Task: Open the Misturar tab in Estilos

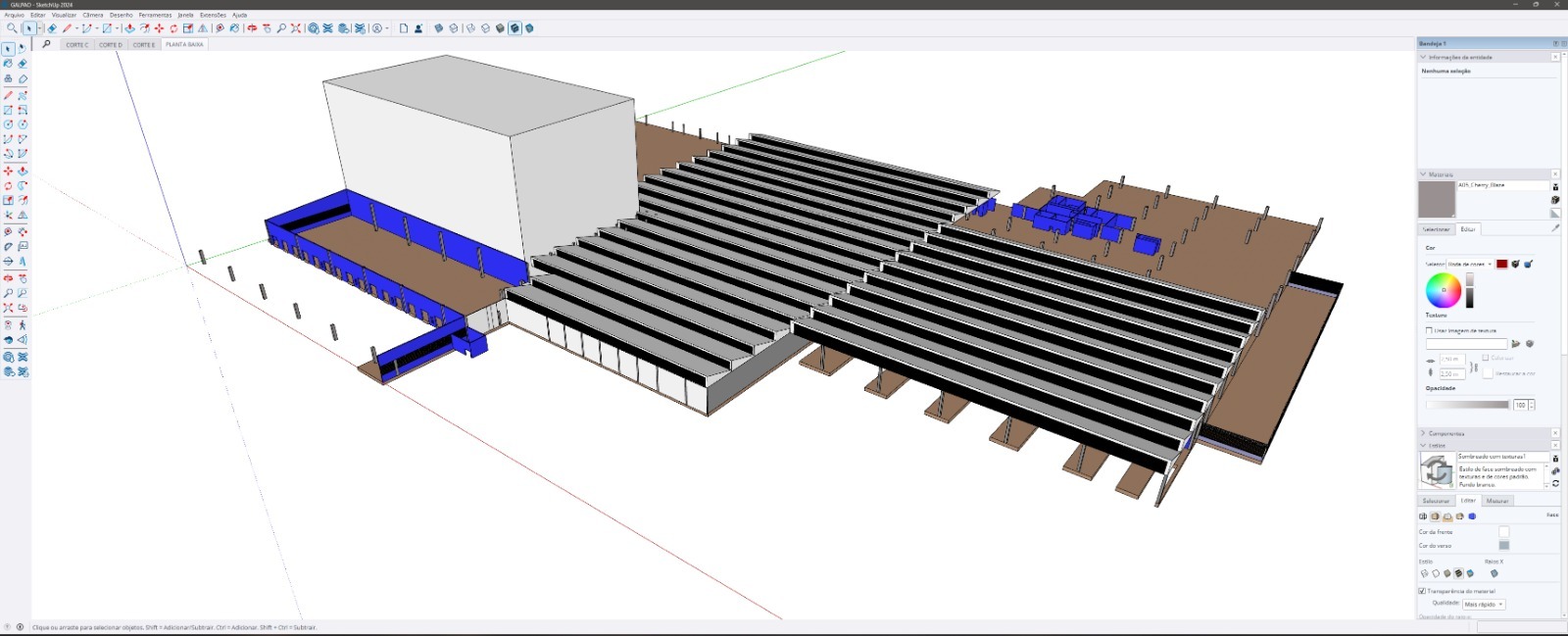Action: 1497,501
